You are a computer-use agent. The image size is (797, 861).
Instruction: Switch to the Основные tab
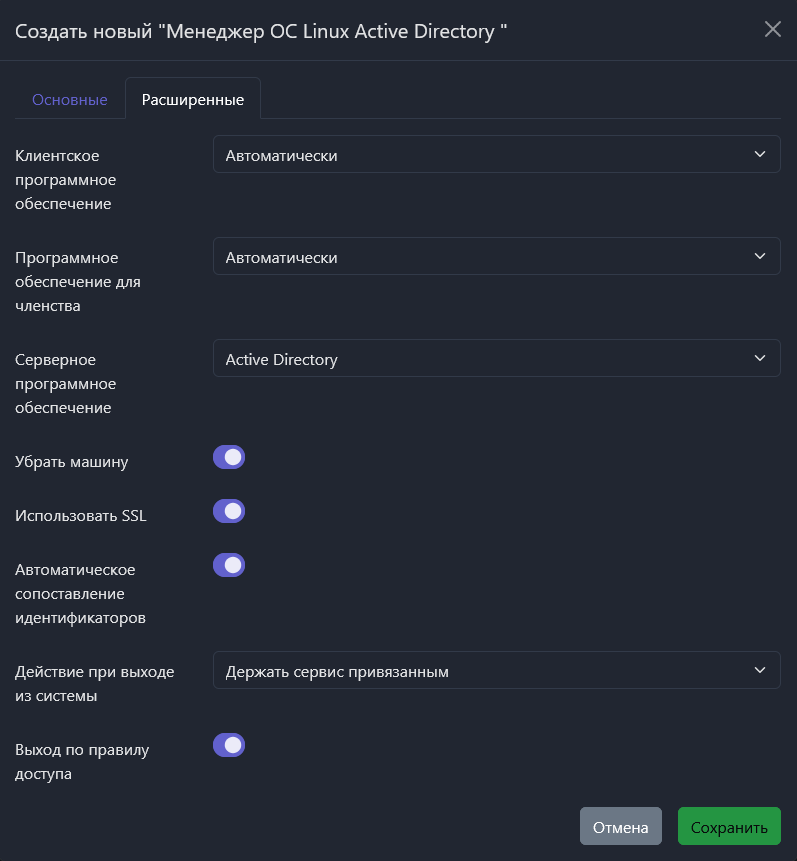point(70,100)
